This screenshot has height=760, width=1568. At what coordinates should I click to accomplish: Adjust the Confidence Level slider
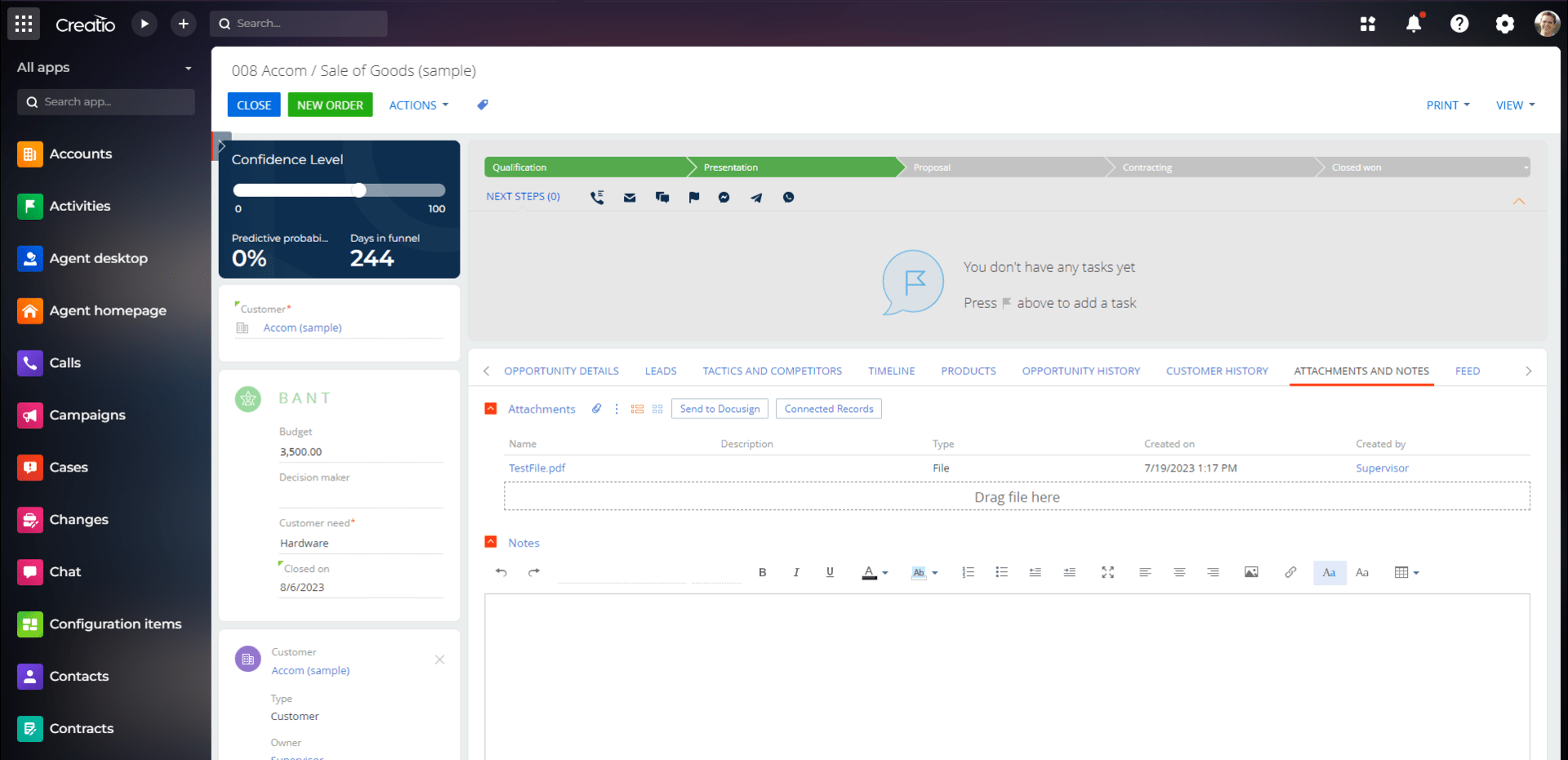click(x=358, y=190)
